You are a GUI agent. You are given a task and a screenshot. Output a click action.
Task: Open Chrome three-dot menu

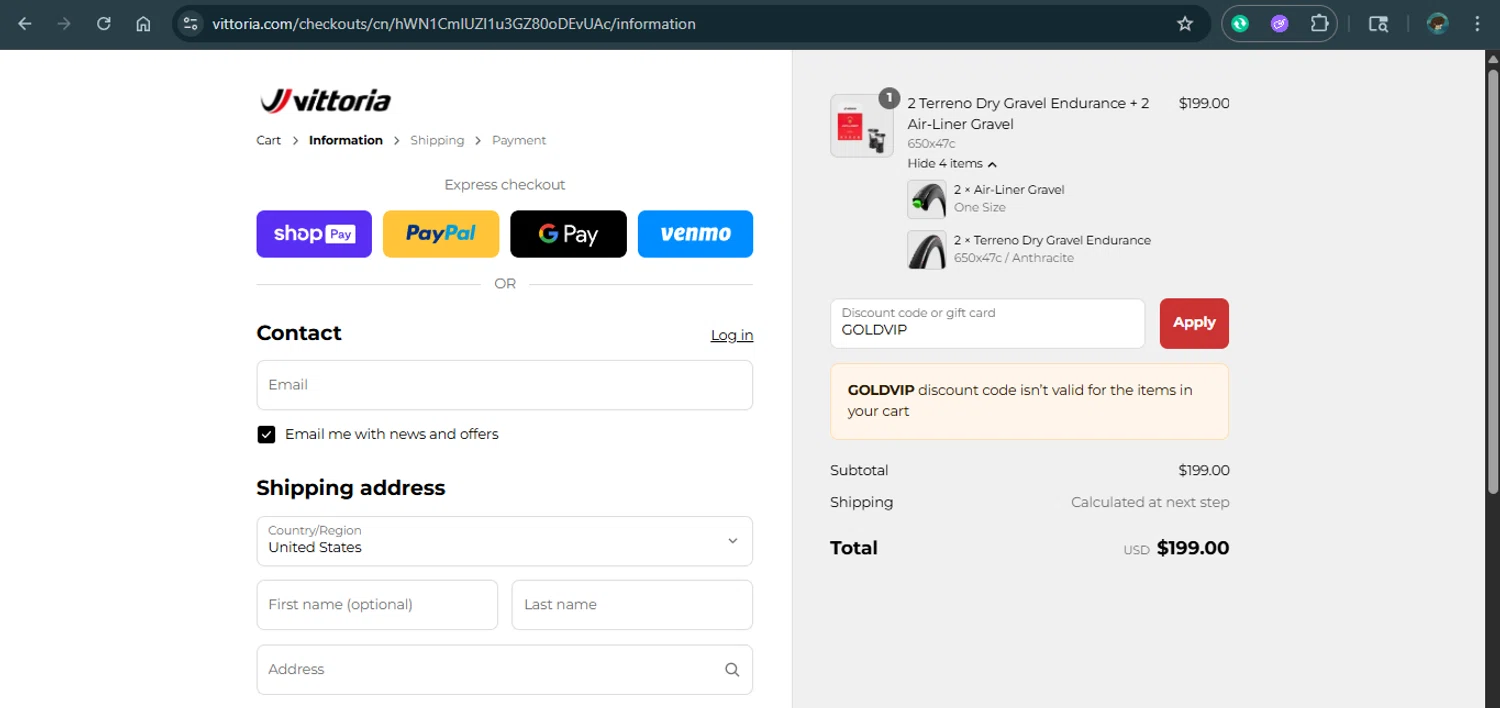click(x=1477, y=24)
